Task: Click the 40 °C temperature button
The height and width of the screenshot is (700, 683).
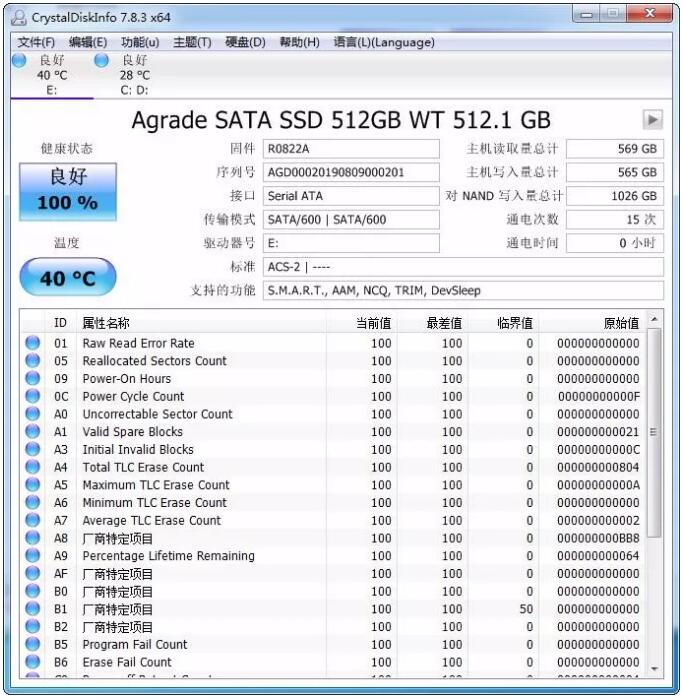Action: point(68,278)
